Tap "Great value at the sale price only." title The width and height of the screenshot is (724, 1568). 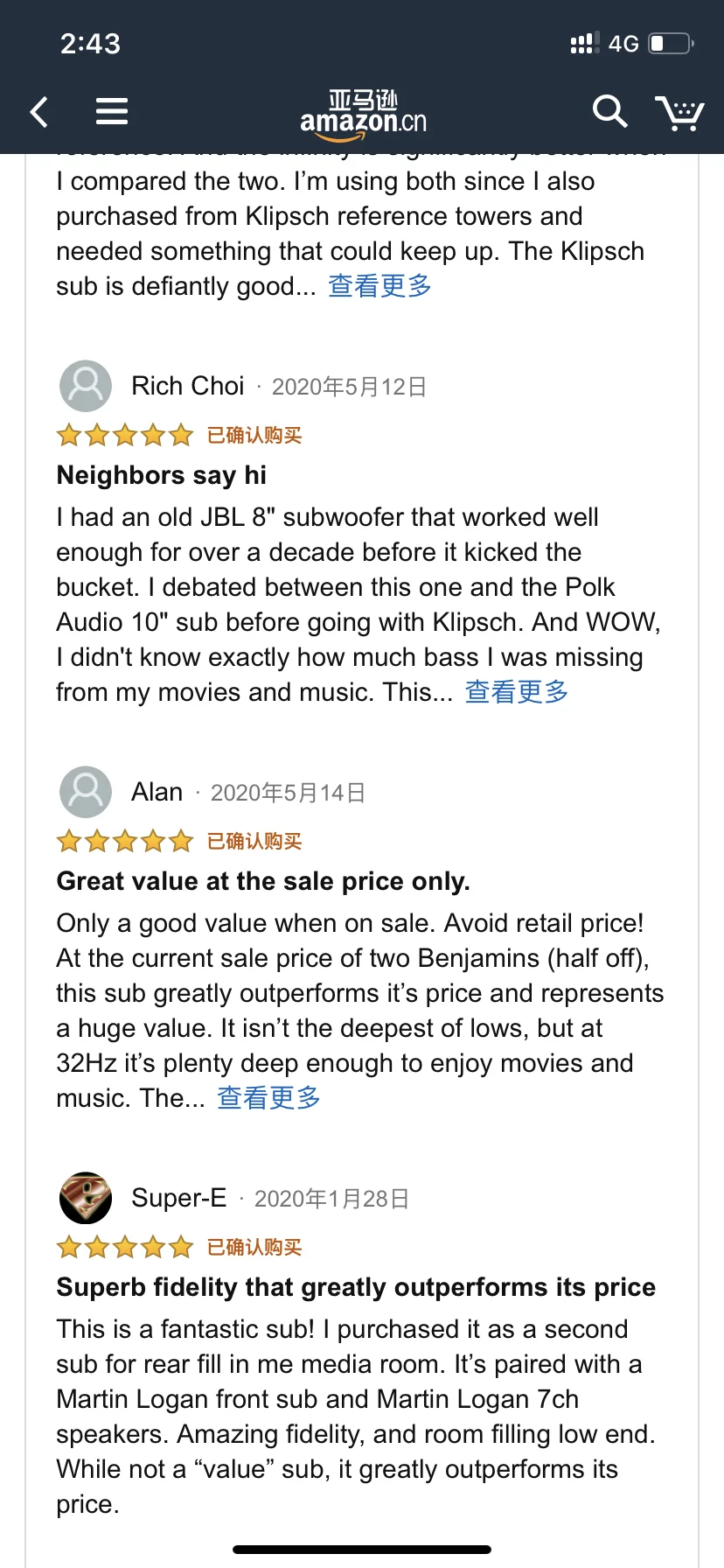[263, 881]
